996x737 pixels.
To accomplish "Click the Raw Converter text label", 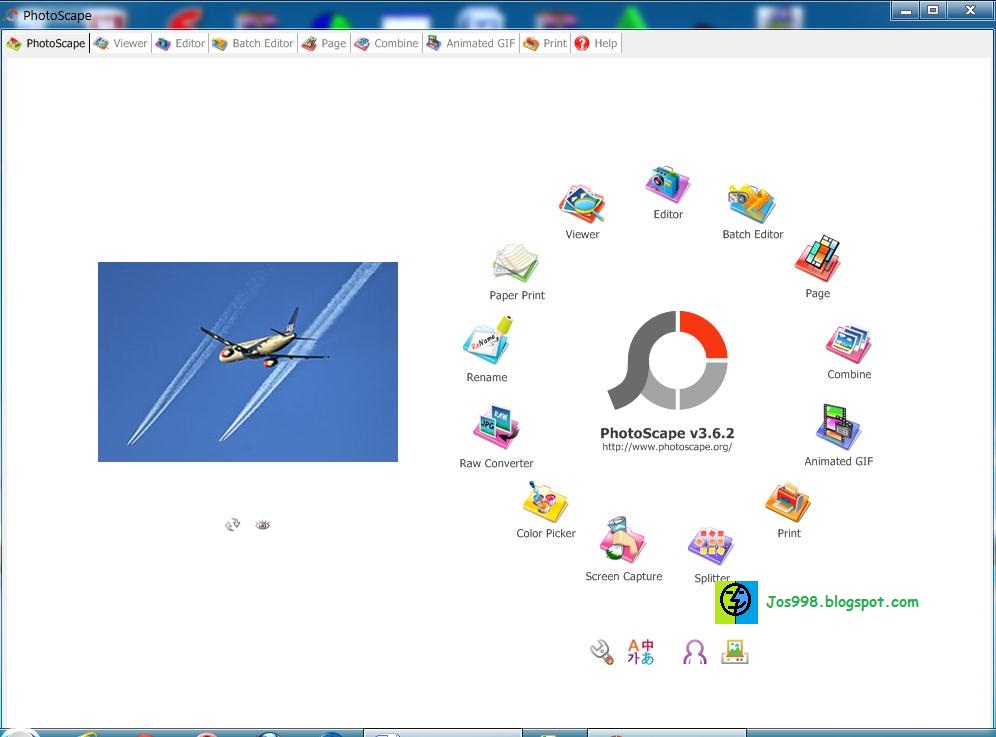I will [496, 463].
